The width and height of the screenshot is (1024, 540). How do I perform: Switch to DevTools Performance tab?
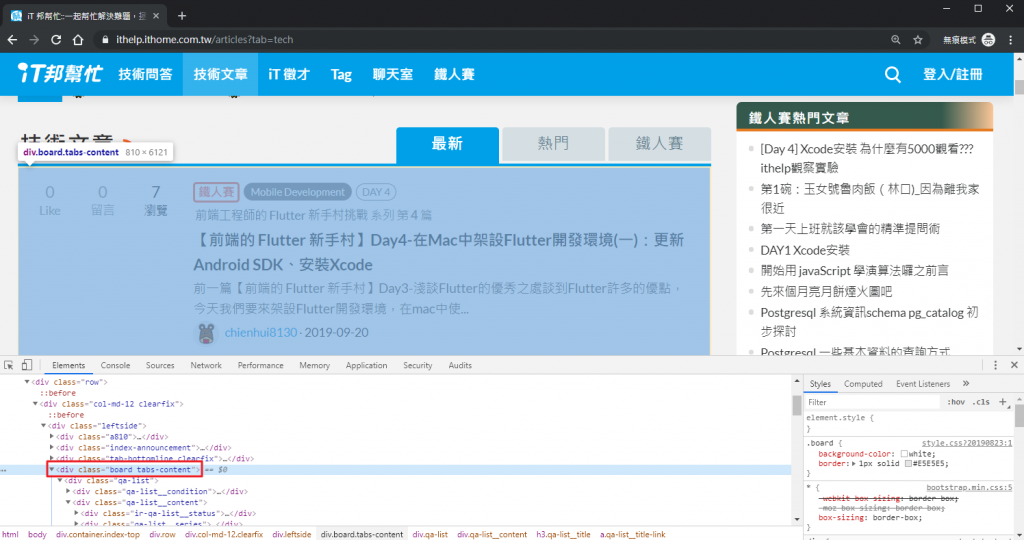pyautogui.click(x=261, y=366)
